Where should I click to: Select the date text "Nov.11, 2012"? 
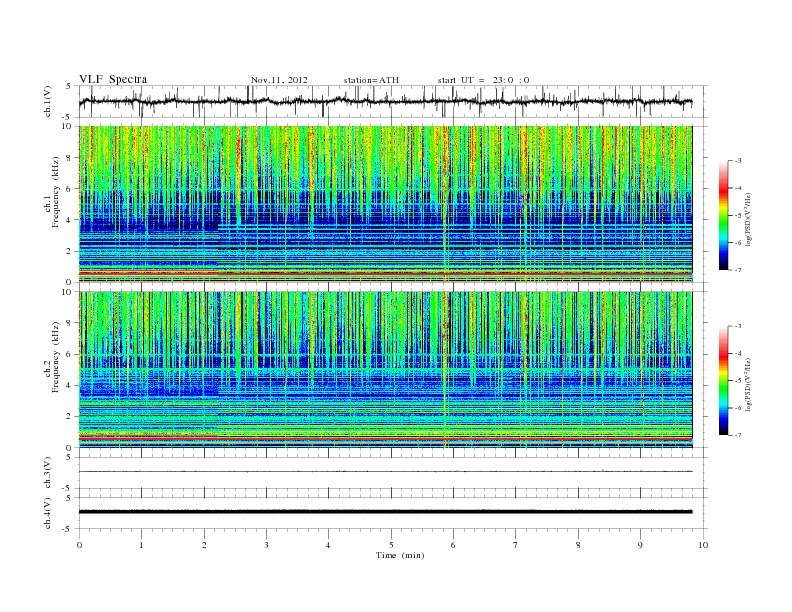279,80
